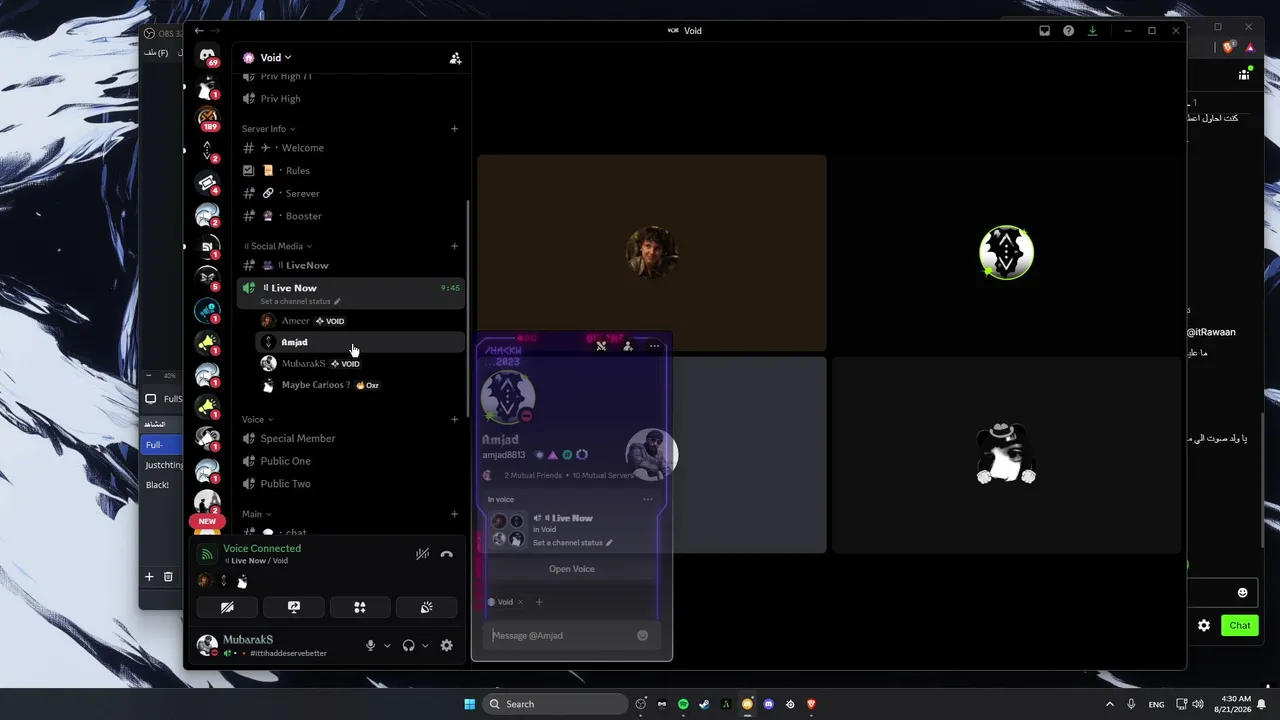Select MubarakS in the voice member list

click(361, 364)
